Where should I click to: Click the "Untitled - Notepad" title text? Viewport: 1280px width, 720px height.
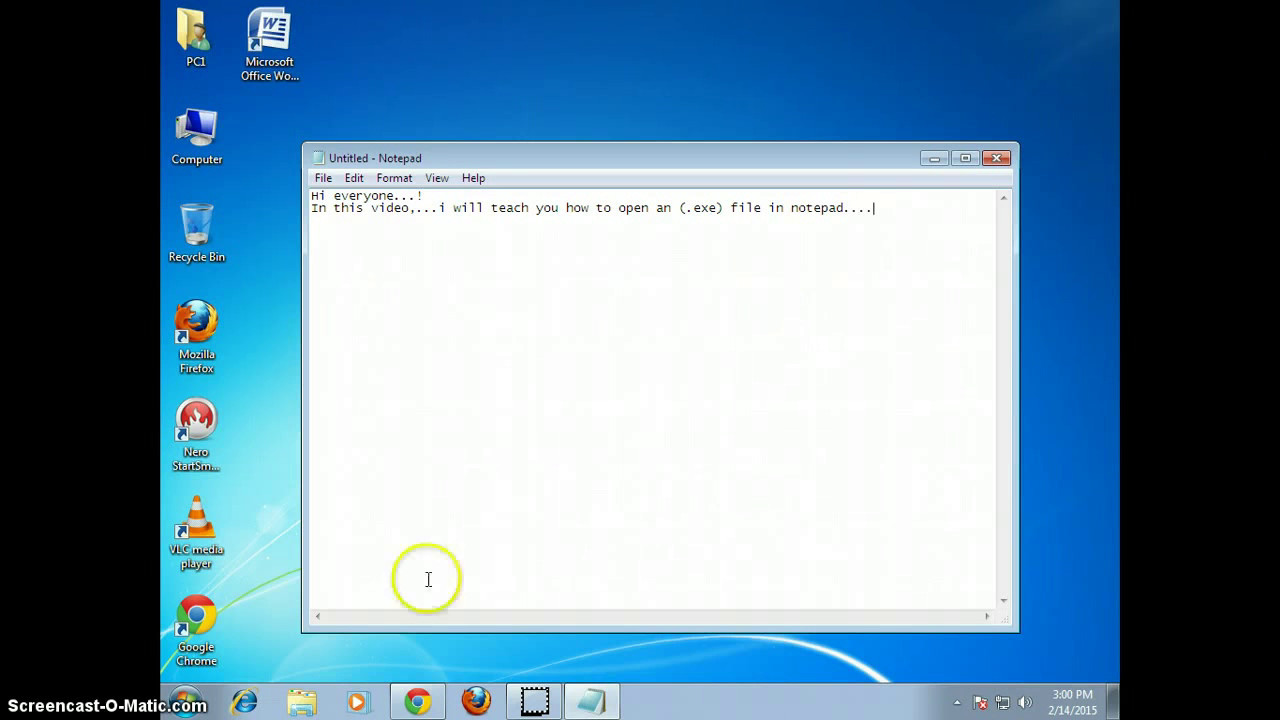tap(375, 158)
